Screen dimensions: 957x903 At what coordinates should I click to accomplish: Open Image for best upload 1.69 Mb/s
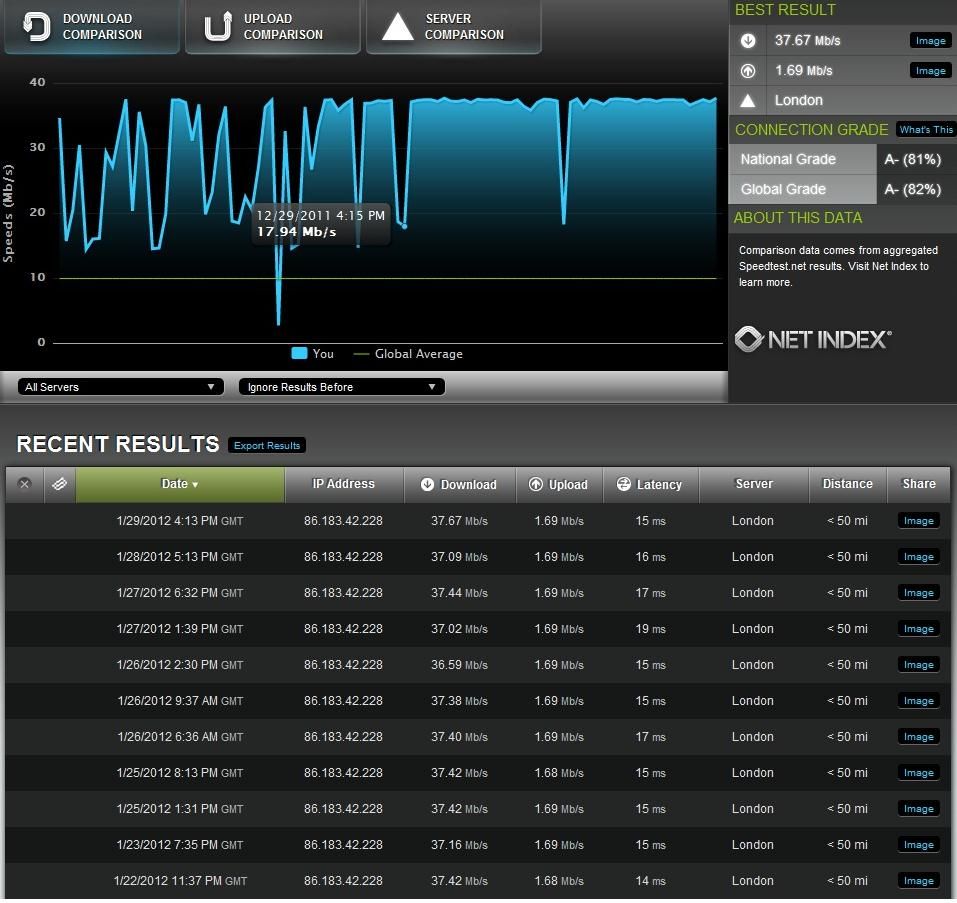(930, 71)
